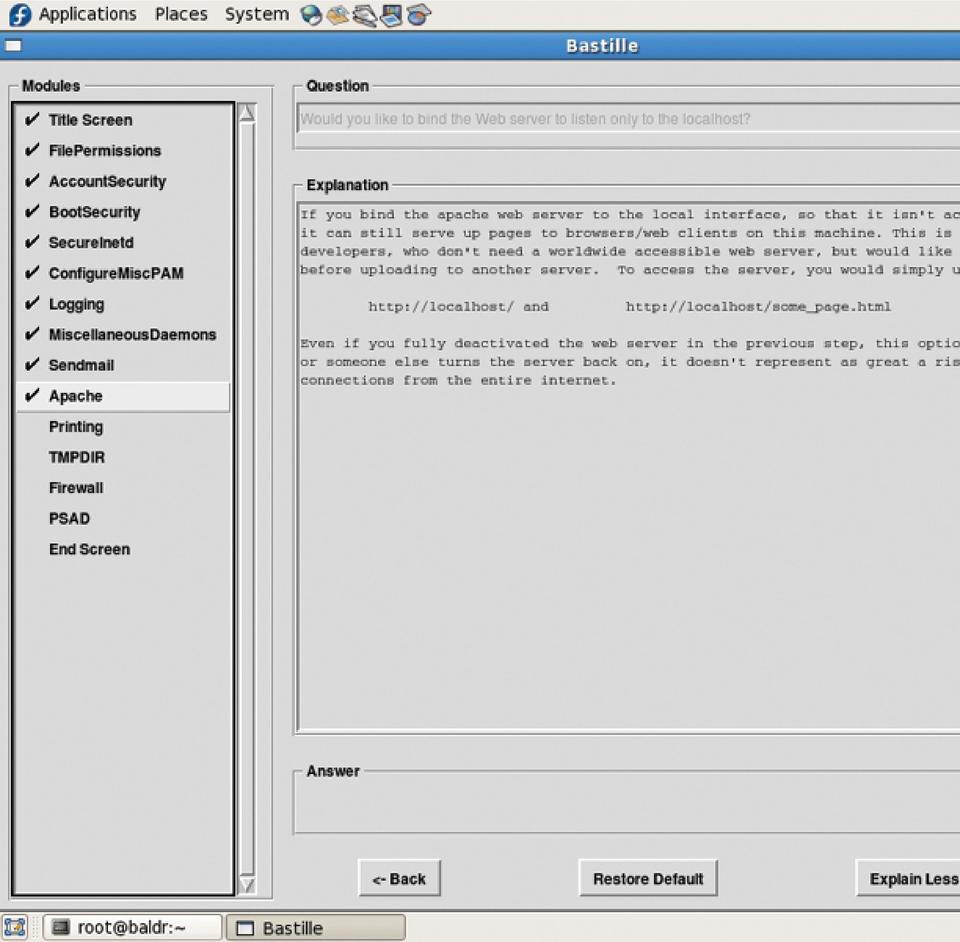Launch the presentation app launcher icon
This screenshot has height=942, width=960.
click(x=391, y=15)
